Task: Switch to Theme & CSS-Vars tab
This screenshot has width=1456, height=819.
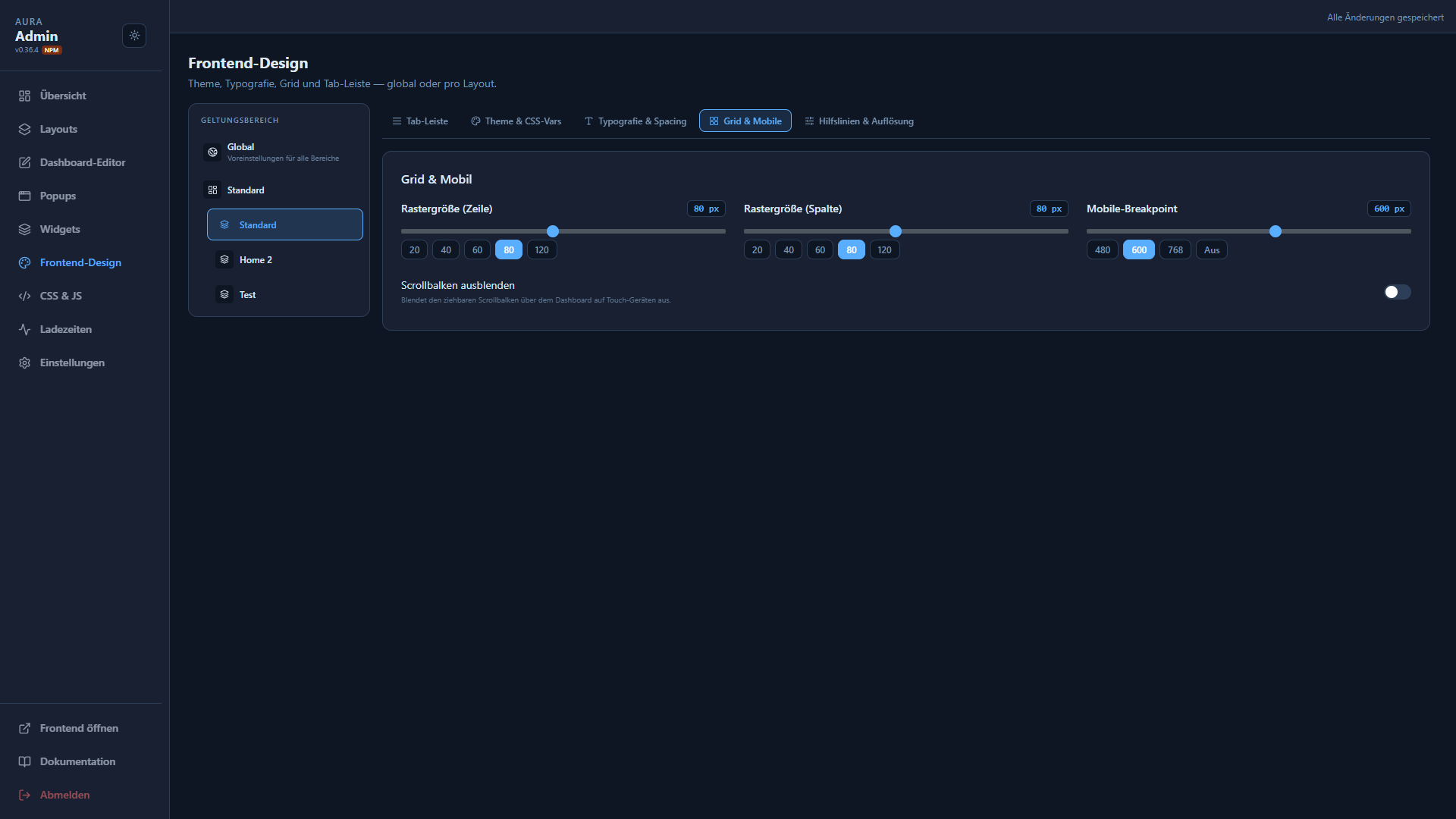Action: (516, 121)
